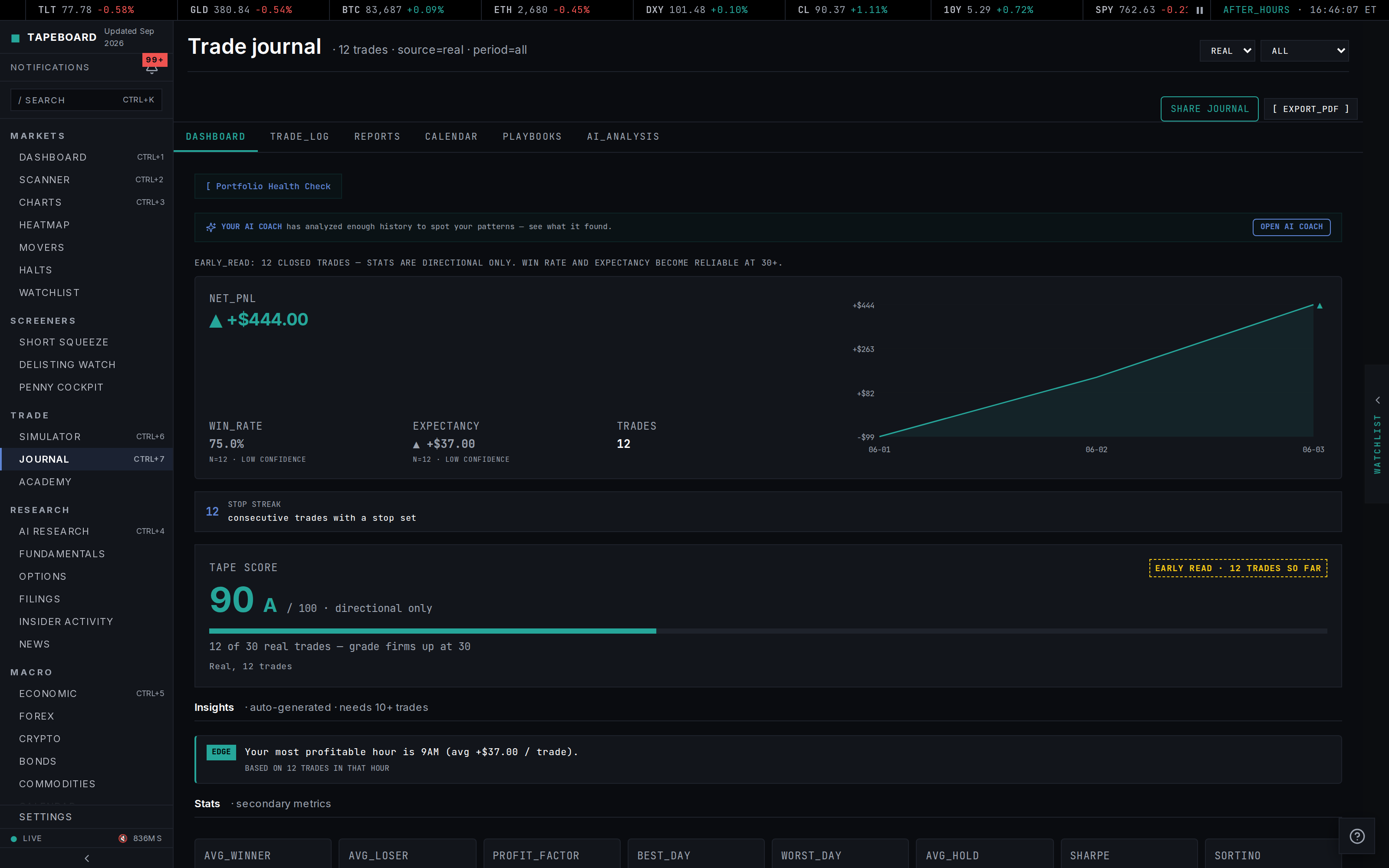Click the SPY ticker in top tape
1389x868 pixels.
point(1141,10)
